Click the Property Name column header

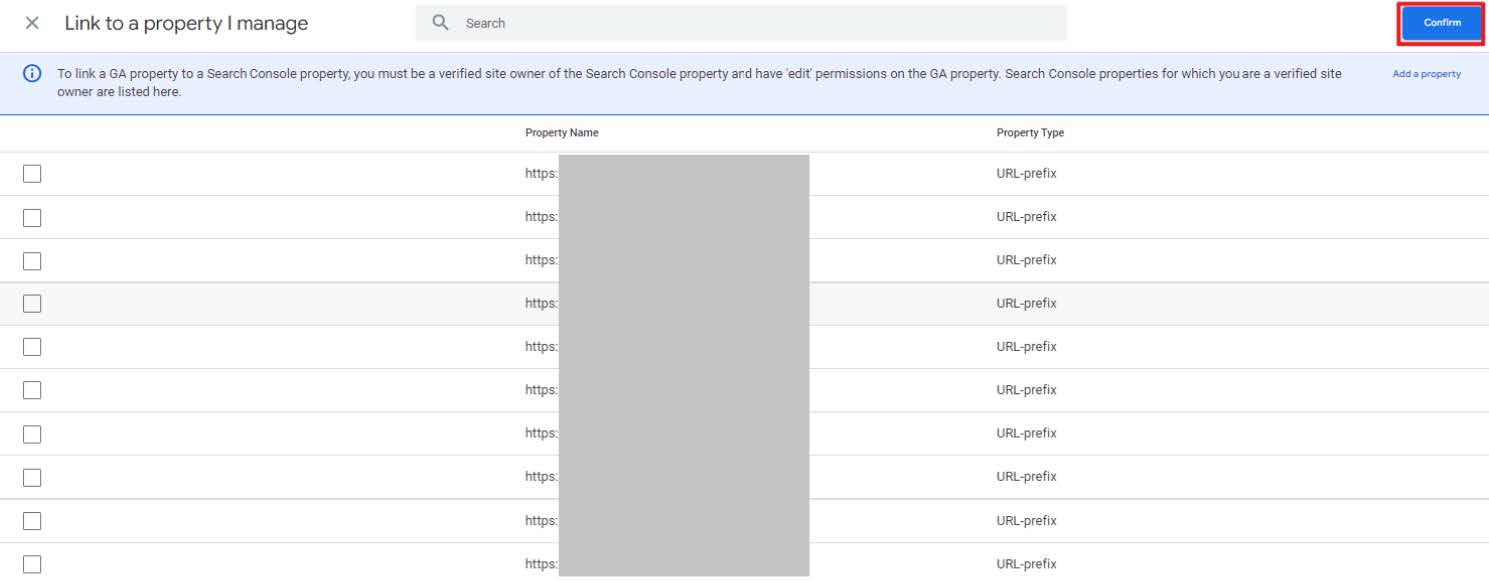click(x=562, y=133)
